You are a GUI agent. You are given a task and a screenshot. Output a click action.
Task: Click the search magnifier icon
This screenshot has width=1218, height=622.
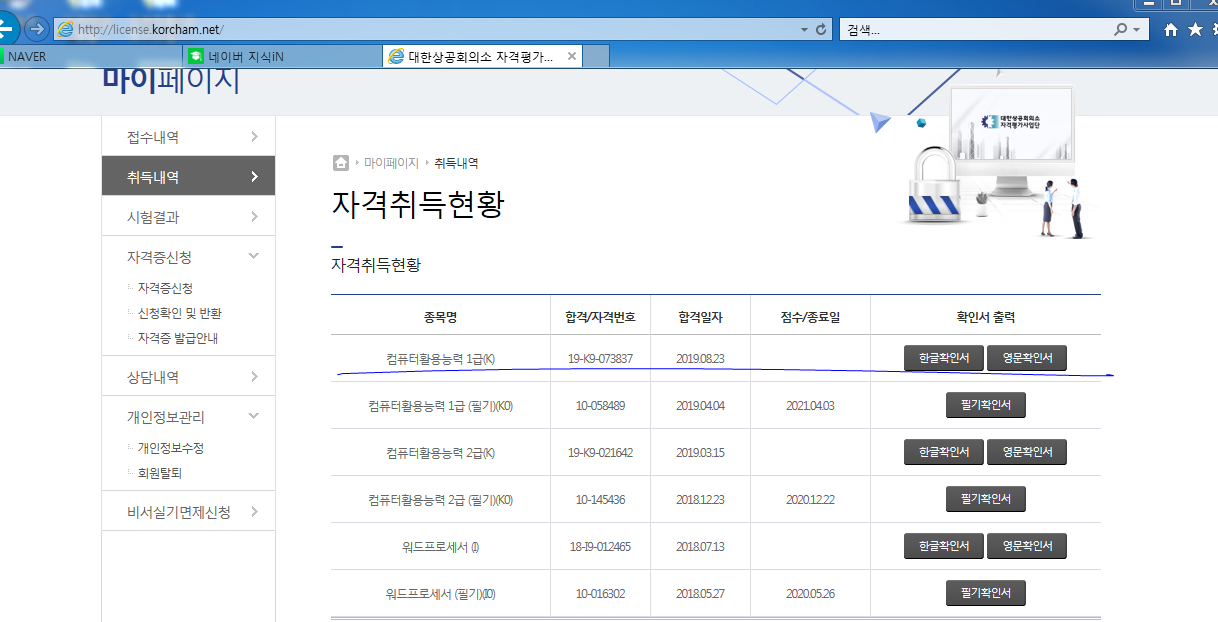point(1121,29)
